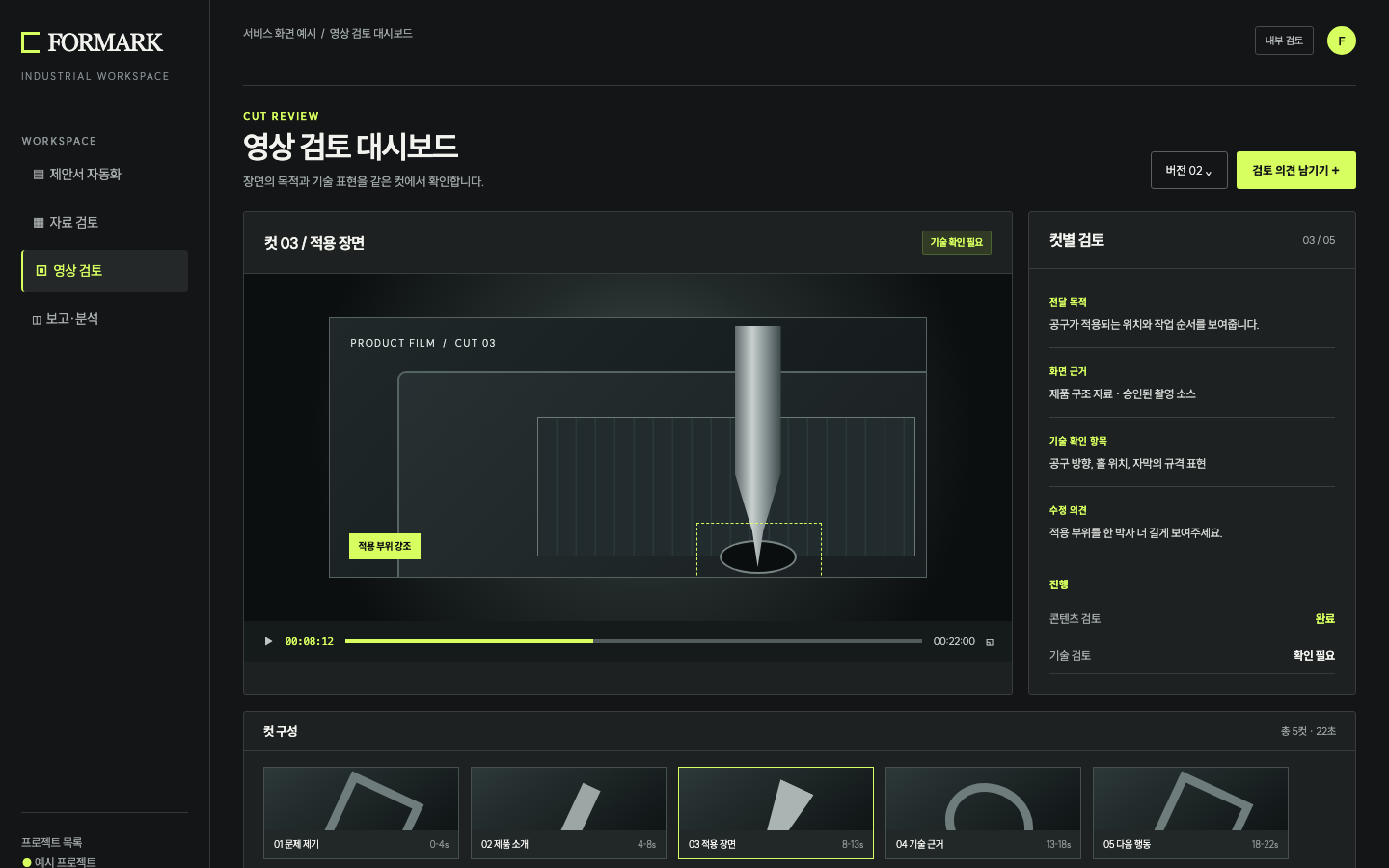The image size is (1389, 868).
Task: Click the 00:08:12 current time
Action: pyautogui.click(x=309, y=641)
